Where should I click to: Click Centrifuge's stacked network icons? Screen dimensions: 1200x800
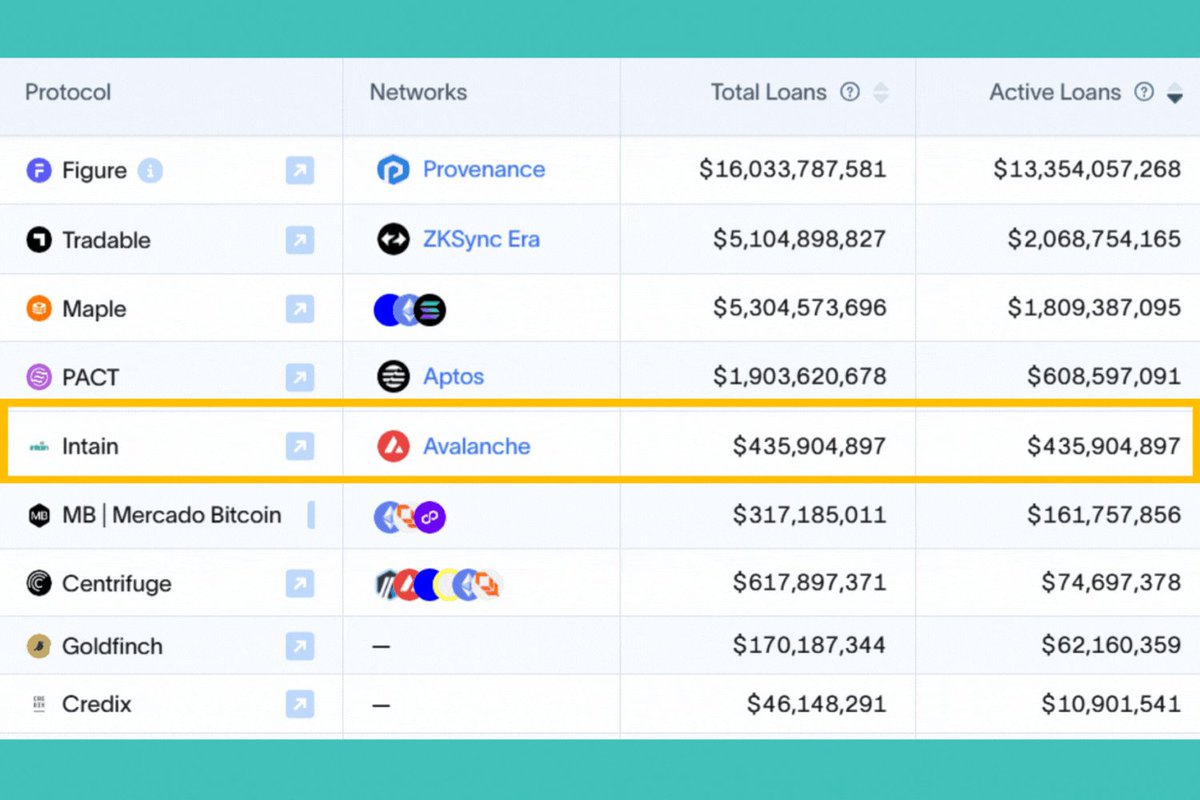(438, 584)
